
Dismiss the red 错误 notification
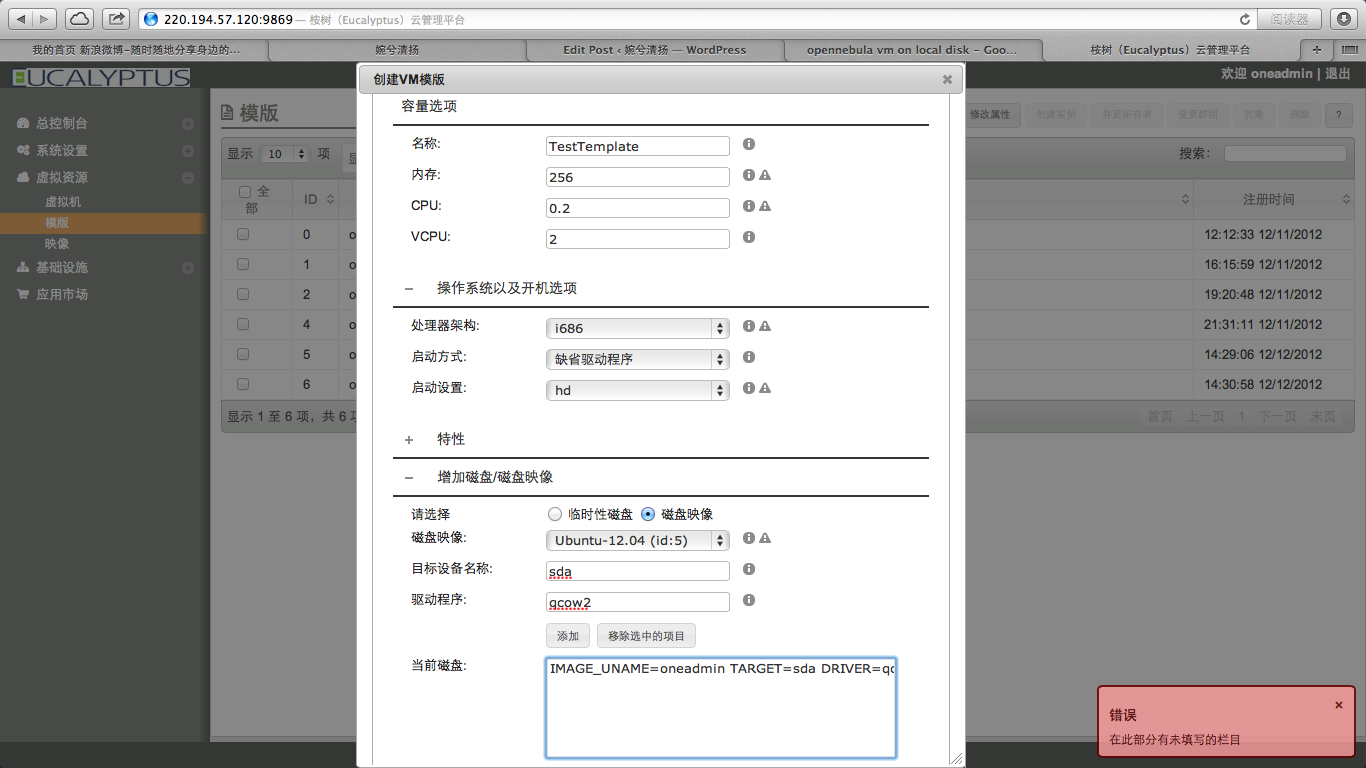[1339, 705]
